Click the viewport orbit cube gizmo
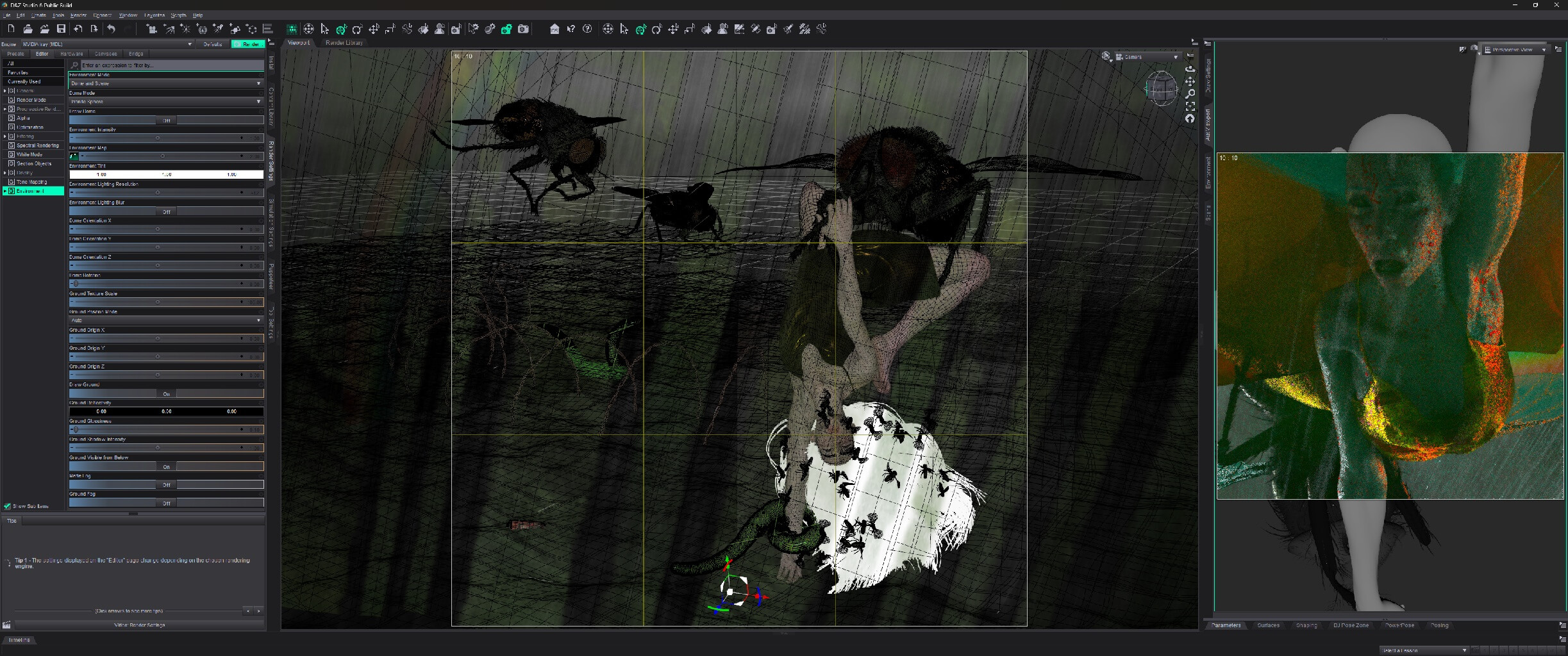The image size is (1568, 656). [1161, 88]
